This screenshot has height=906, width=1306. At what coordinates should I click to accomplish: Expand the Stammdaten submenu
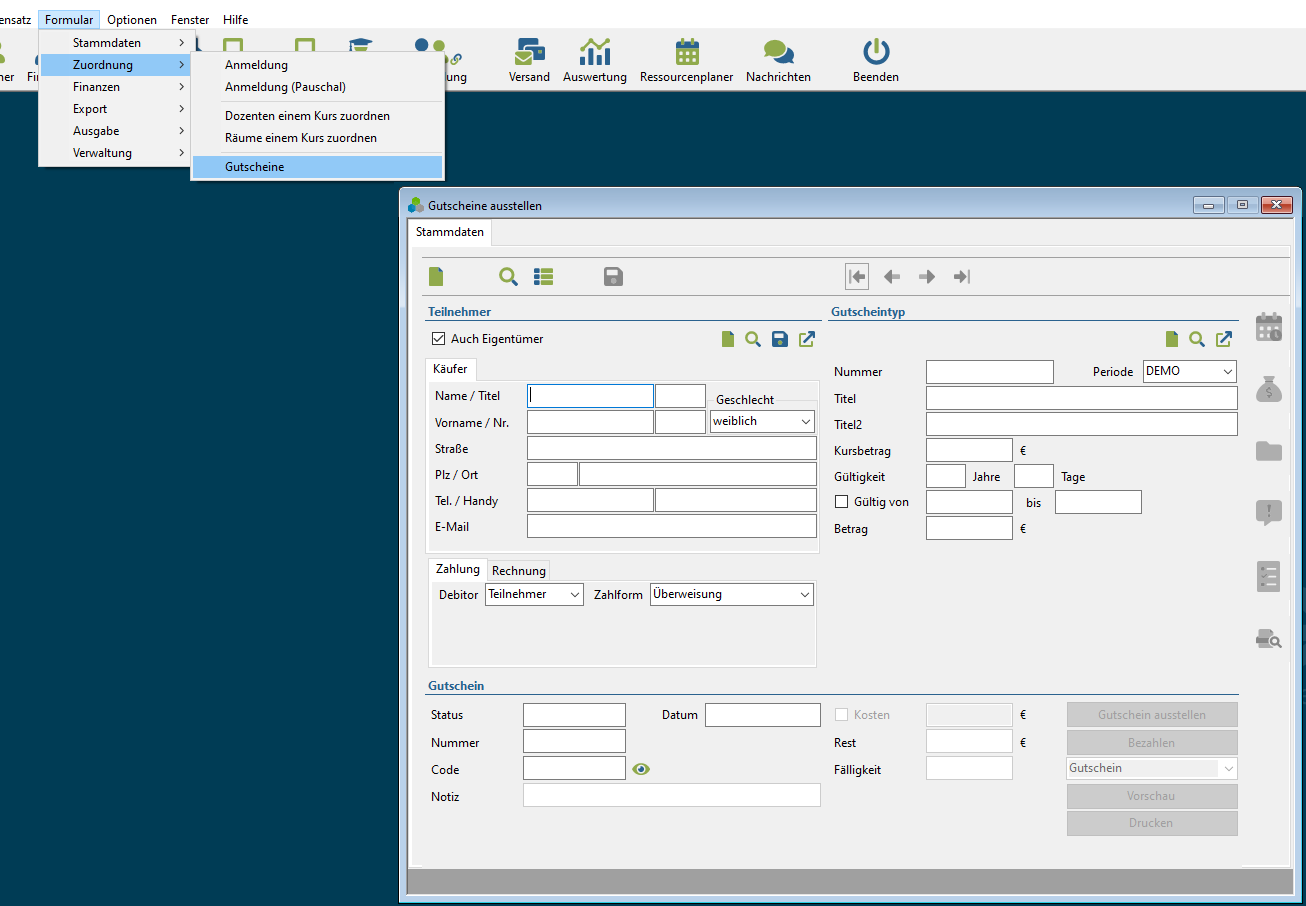point(115,43)
